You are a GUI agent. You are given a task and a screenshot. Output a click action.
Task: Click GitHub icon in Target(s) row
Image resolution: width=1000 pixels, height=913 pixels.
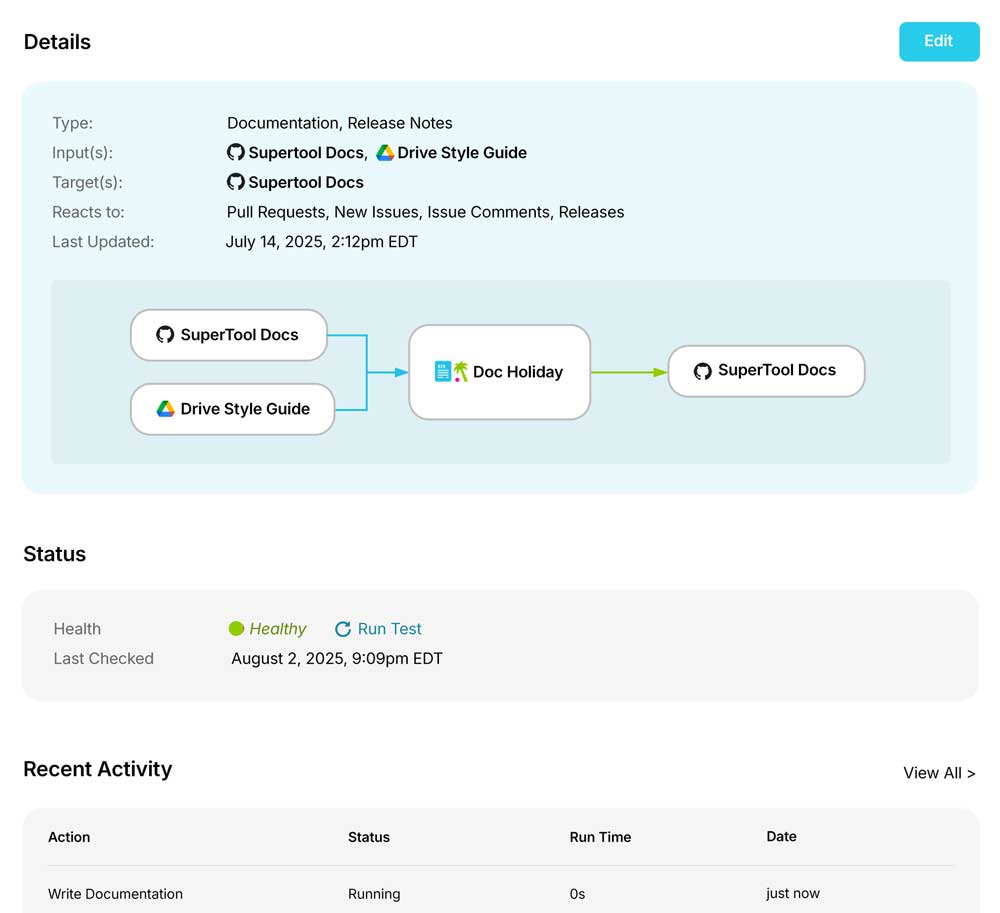pyautogui.click(x=235, y=182)
